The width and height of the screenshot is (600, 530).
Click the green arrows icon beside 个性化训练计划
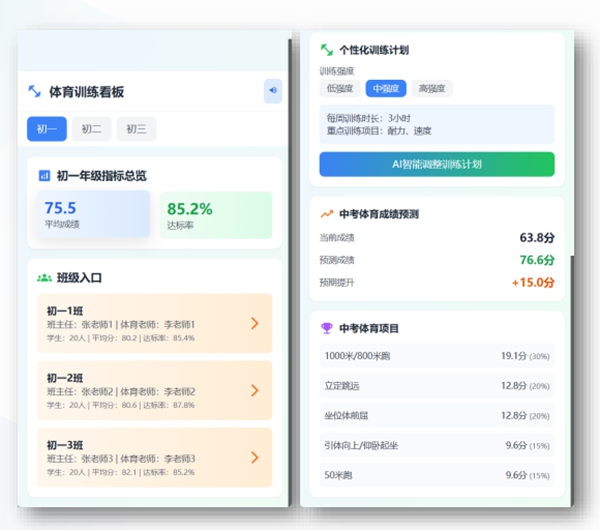point(326,49)
